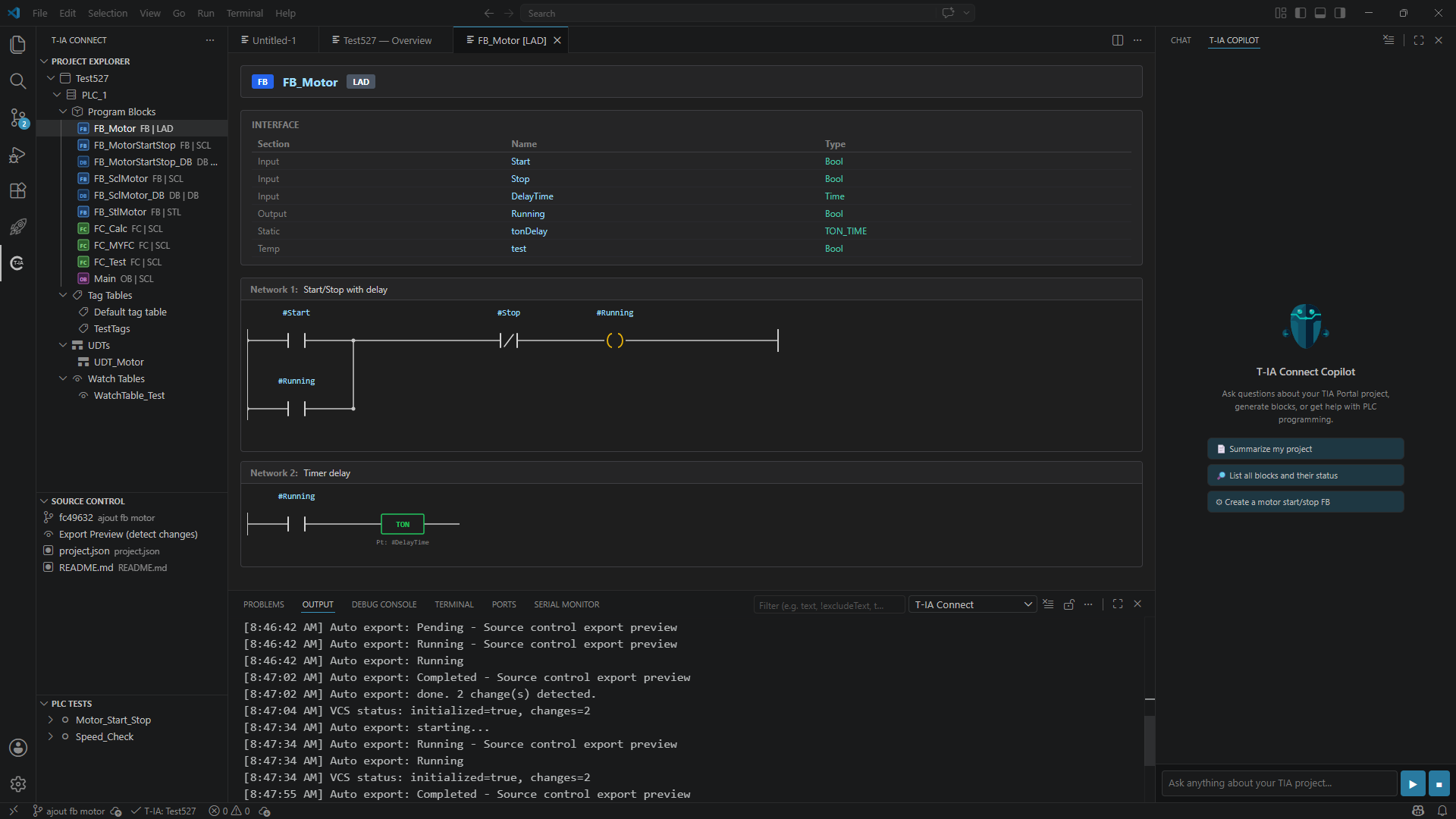Open the Extensions view in activity bar
Viewport: 1456px width, 819px height.
[x=18, y=190]
